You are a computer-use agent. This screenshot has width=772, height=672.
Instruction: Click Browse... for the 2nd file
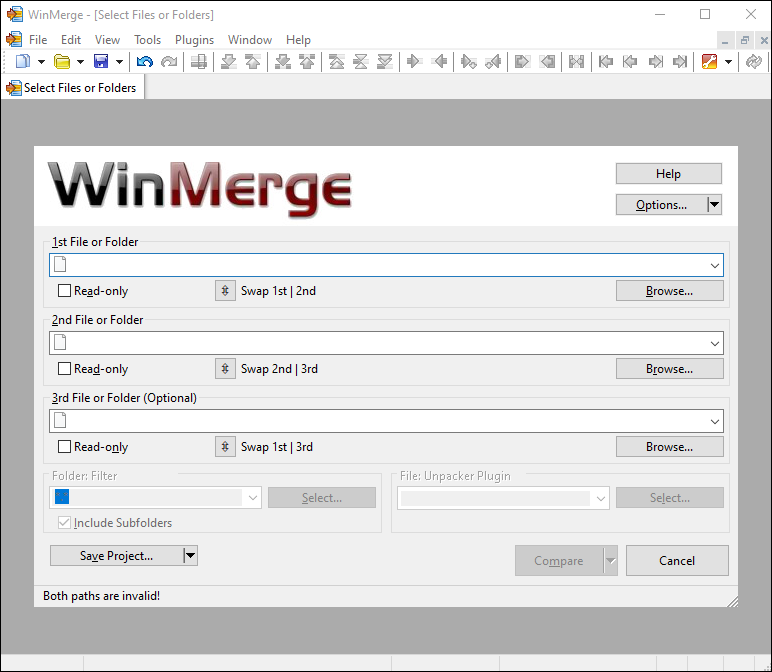tap(669, 369)
